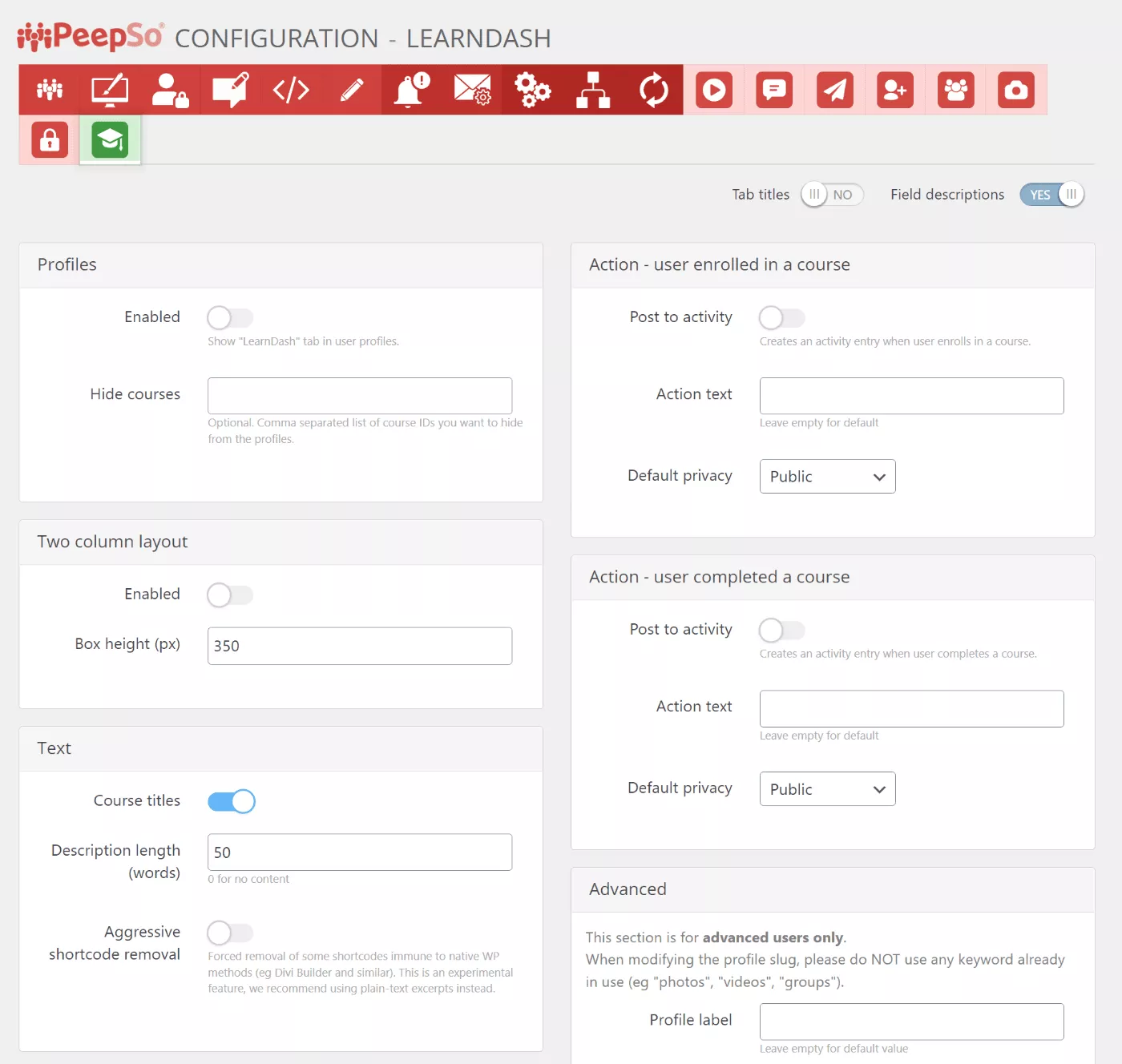The width and height of the screenshot is (1122, 1064).
Task: Click the 'Profile label' field label
Action: click(x=691, y=1020)
